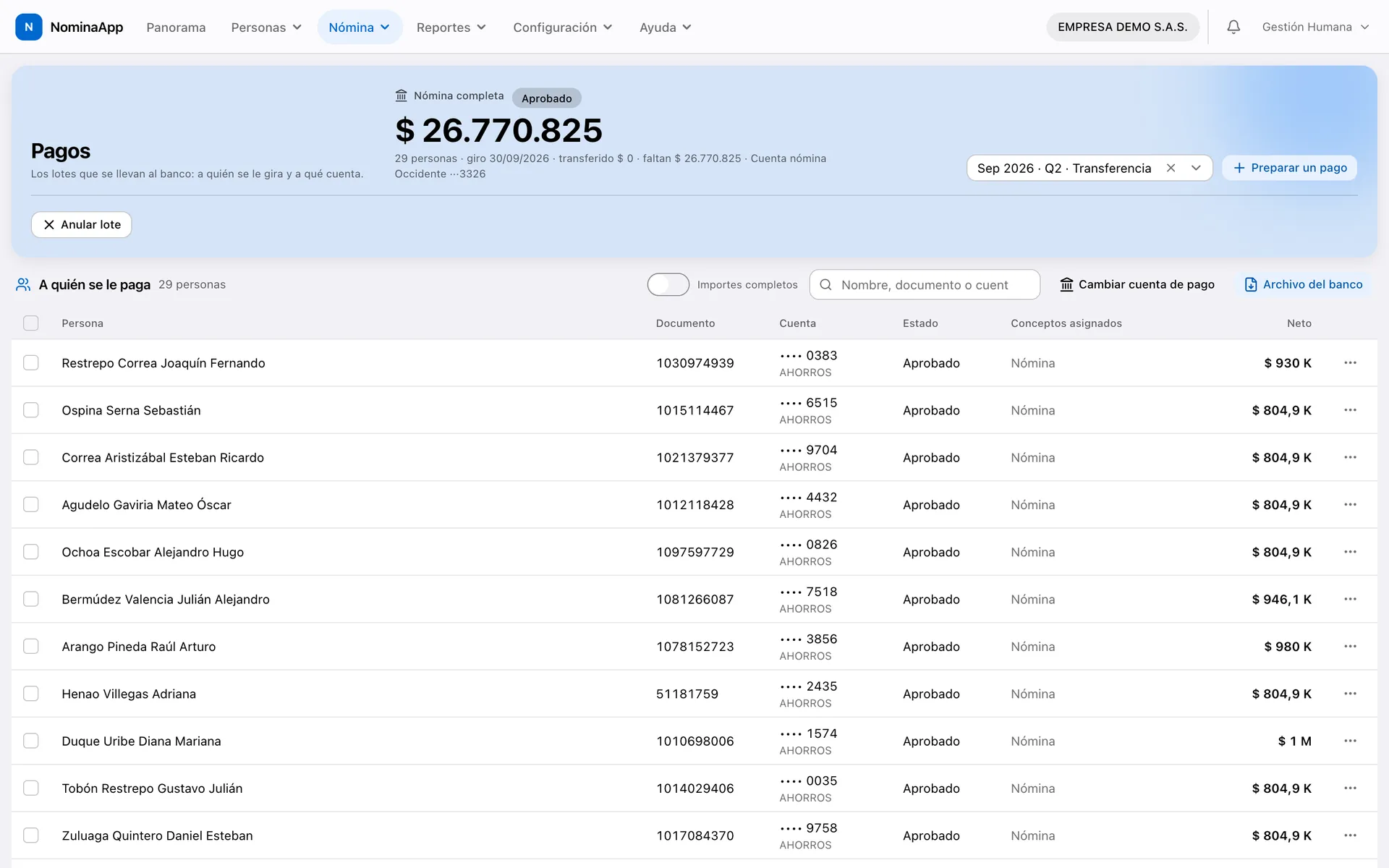1389x868 pixels.
Task: Open row menu for Ospina Serna Sebastián
Action: [1350, 410]
